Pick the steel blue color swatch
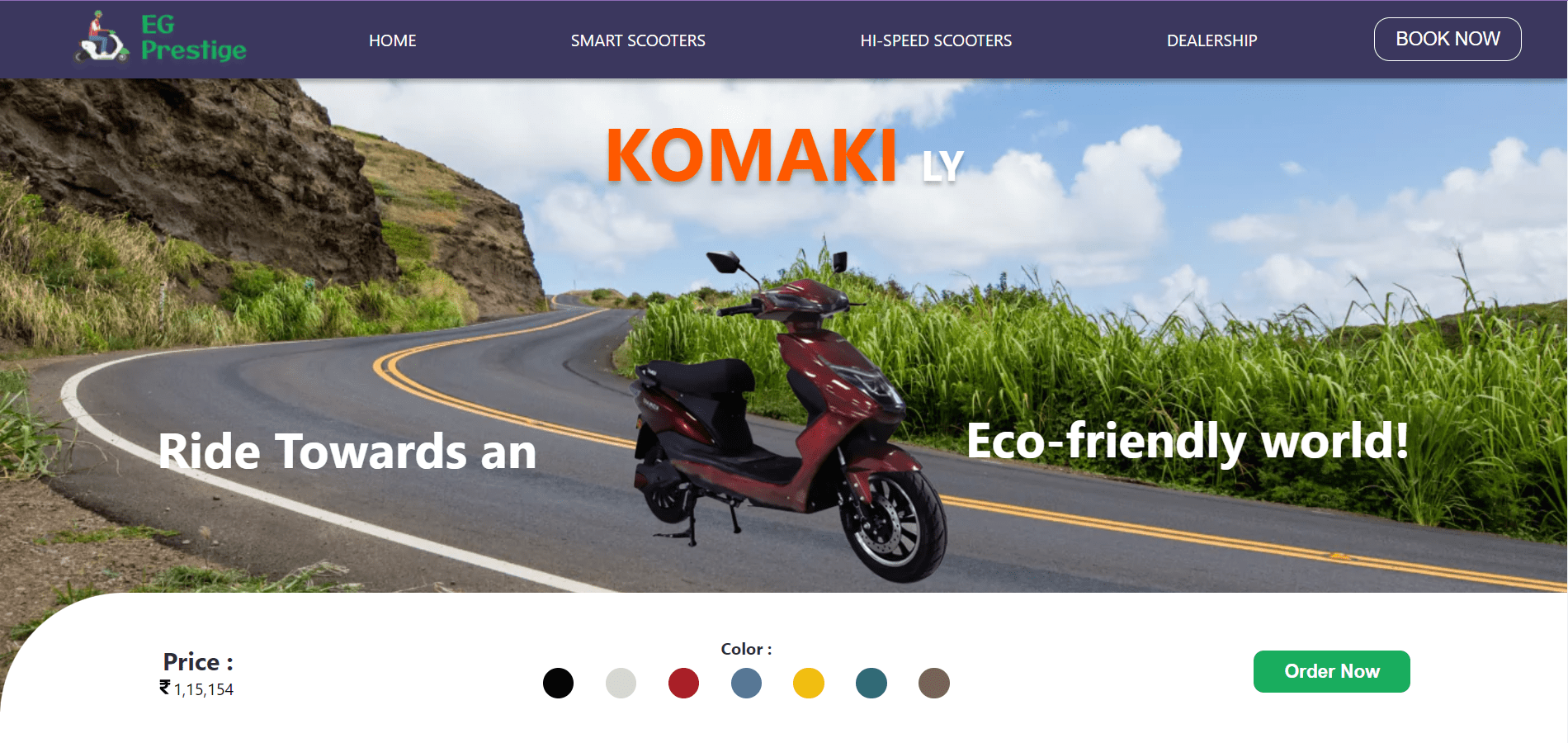 pos(746,683)
